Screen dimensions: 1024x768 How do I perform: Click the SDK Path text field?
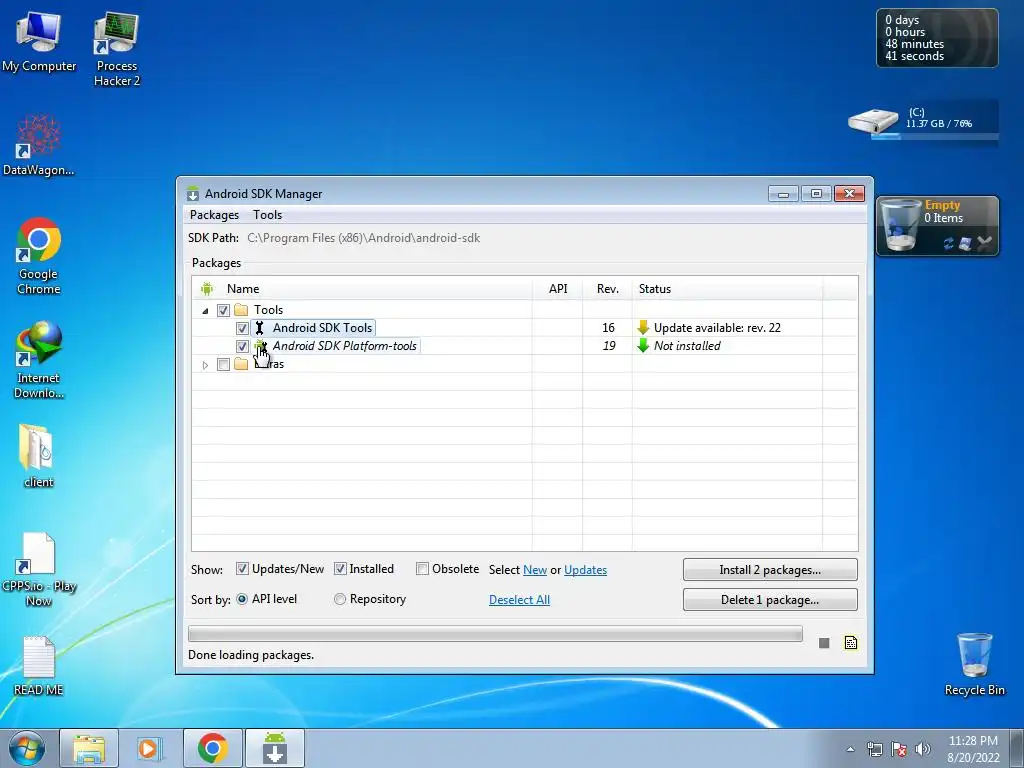364,238
